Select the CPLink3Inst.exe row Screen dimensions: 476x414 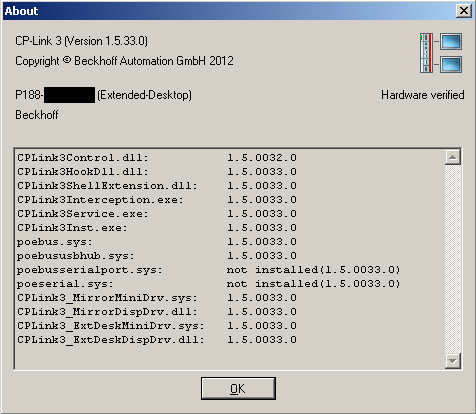click(157, 227)
